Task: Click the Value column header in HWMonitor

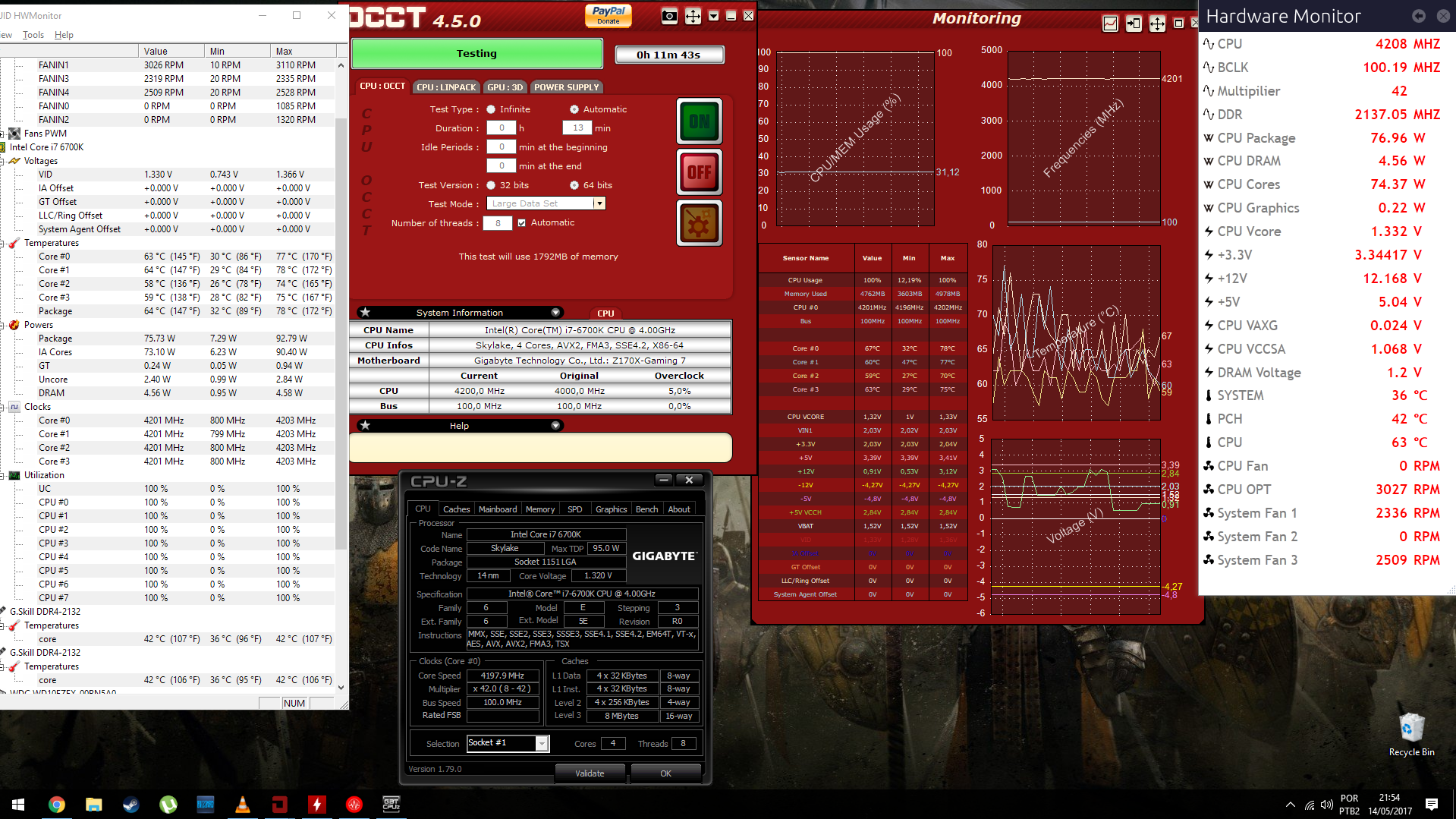Action: pyautogui.click(x=171, y=51)
